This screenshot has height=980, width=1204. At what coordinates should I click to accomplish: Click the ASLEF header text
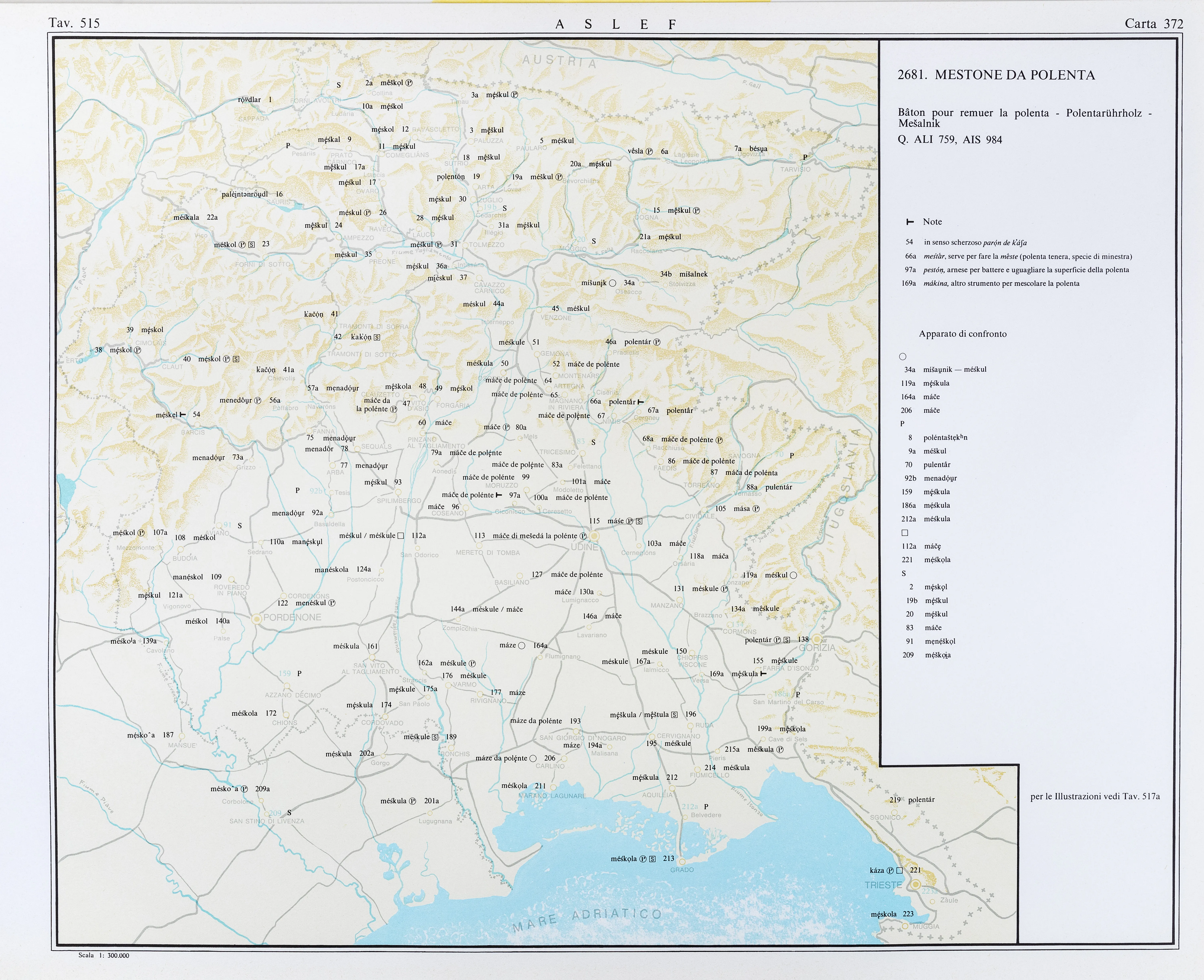616,24
